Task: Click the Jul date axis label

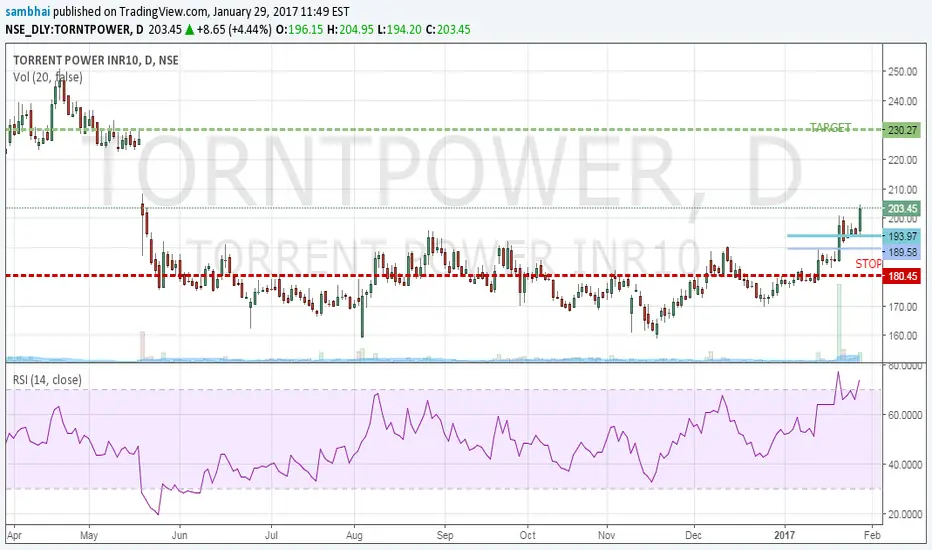Action: (x=271, y=535)
